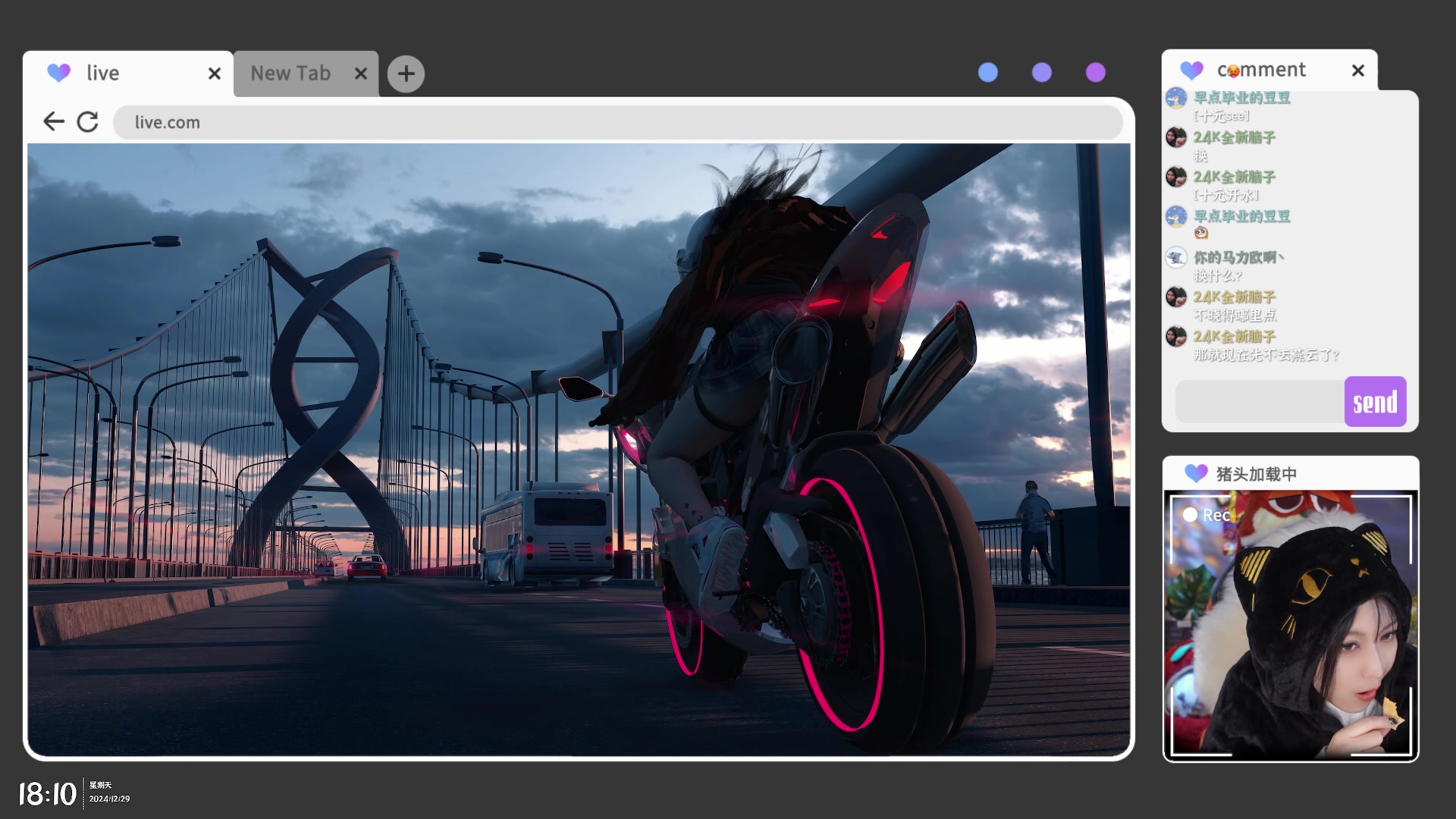Click the back arrow in the browser toolbar
The image size is (1456, 819).
54,121
